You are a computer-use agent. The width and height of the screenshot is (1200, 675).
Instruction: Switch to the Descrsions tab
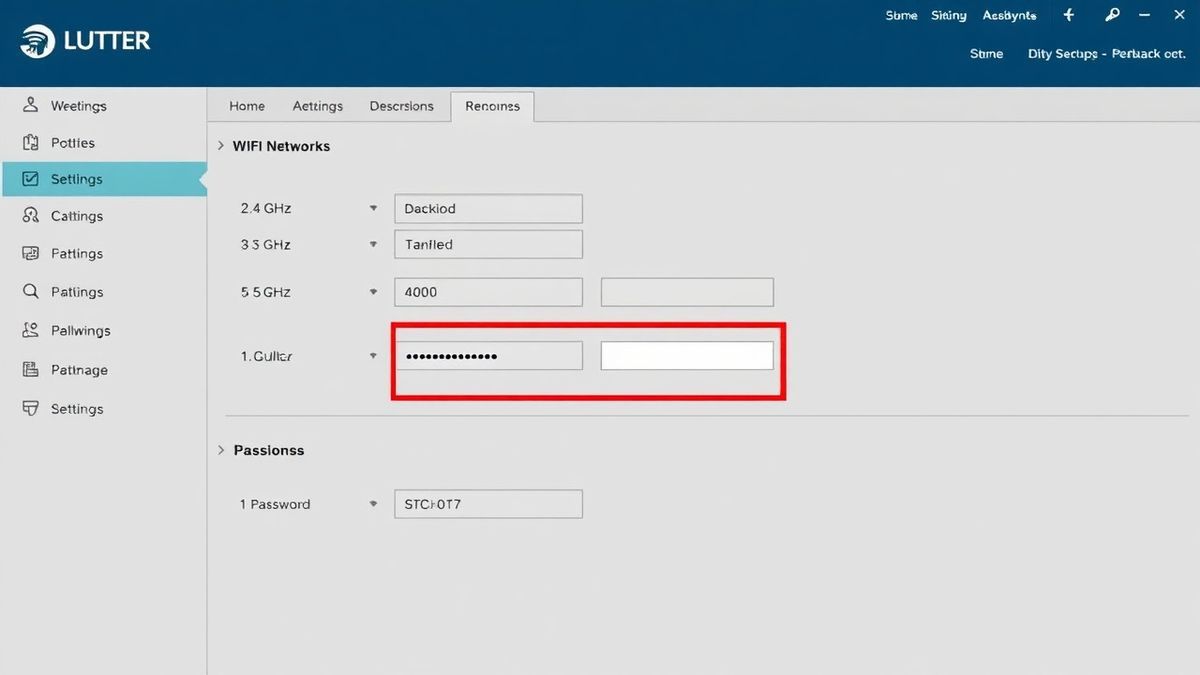pos(402,106)
